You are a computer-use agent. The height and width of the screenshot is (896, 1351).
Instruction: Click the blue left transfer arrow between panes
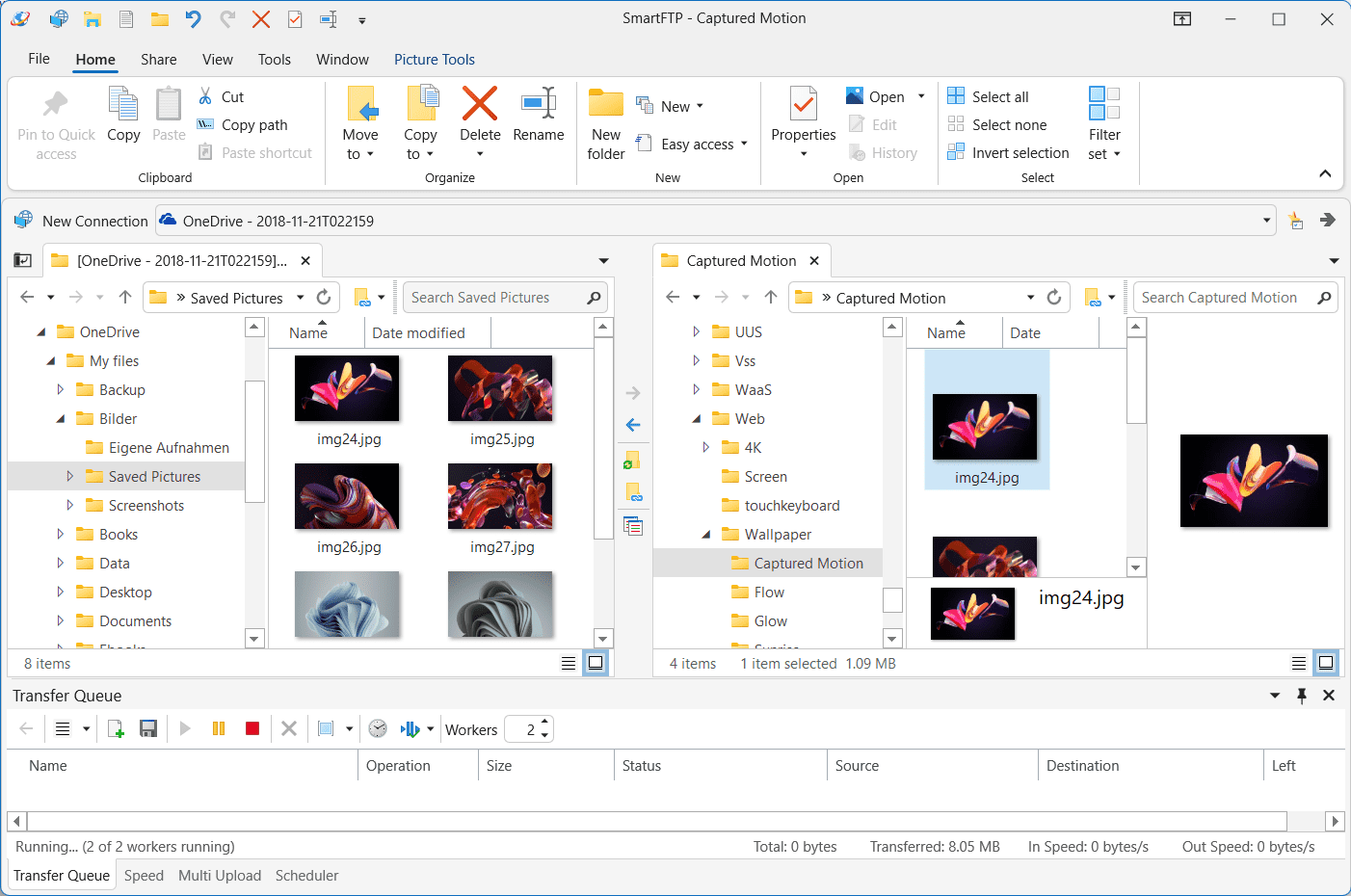pyautogui.click(x=633, y=425)
